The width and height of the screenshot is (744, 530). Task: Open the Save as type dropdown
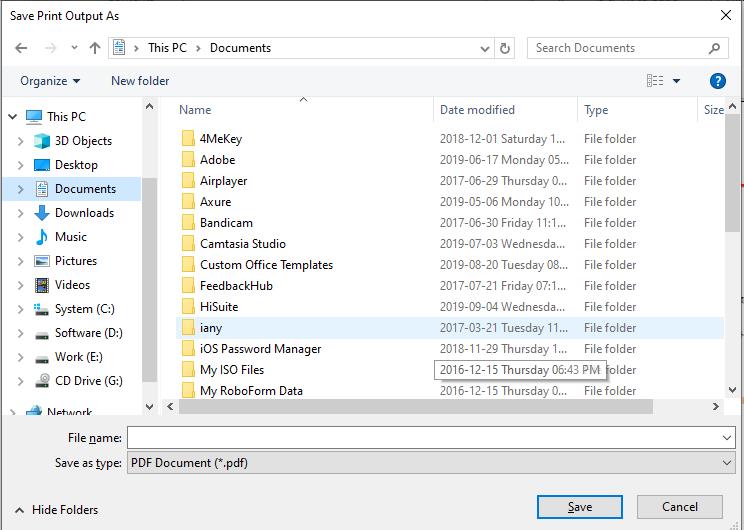coord(430,463)
